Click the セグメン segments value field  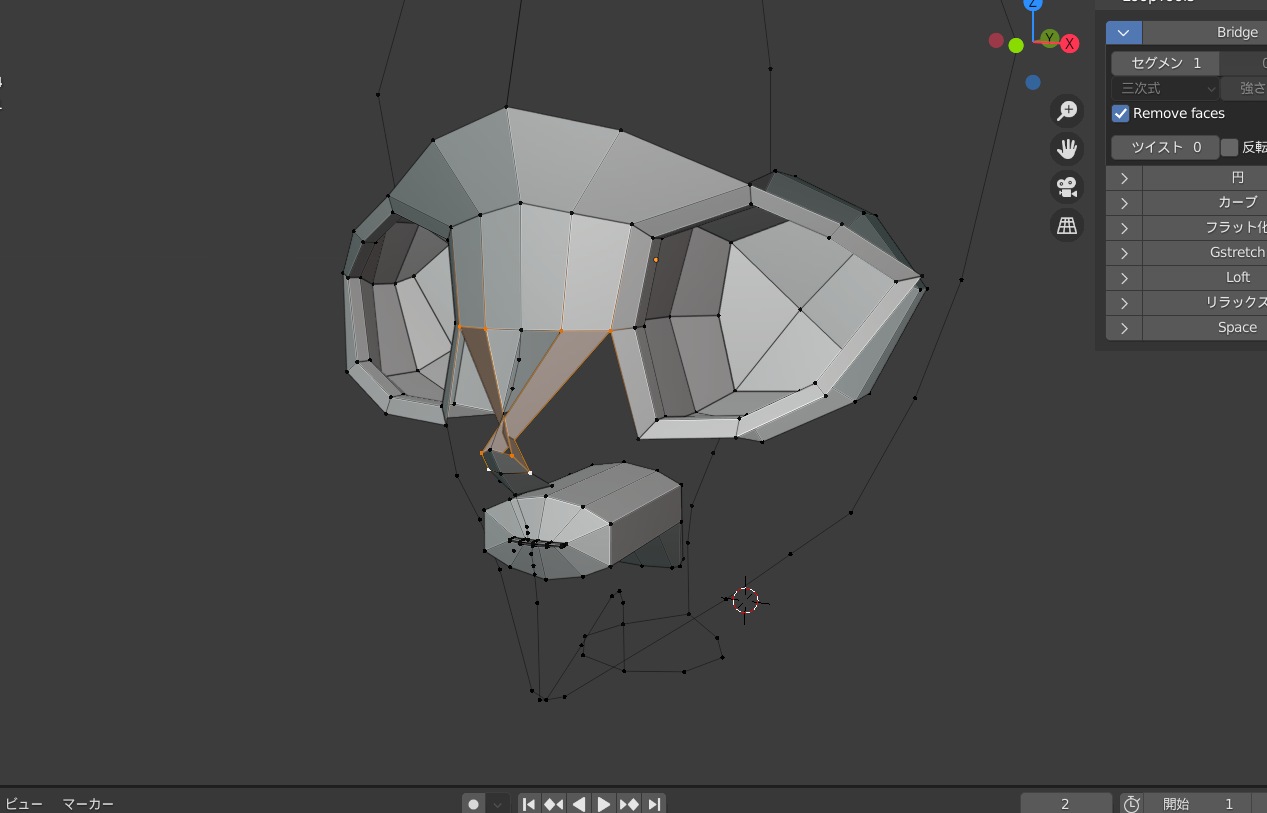coord(1165,63)
